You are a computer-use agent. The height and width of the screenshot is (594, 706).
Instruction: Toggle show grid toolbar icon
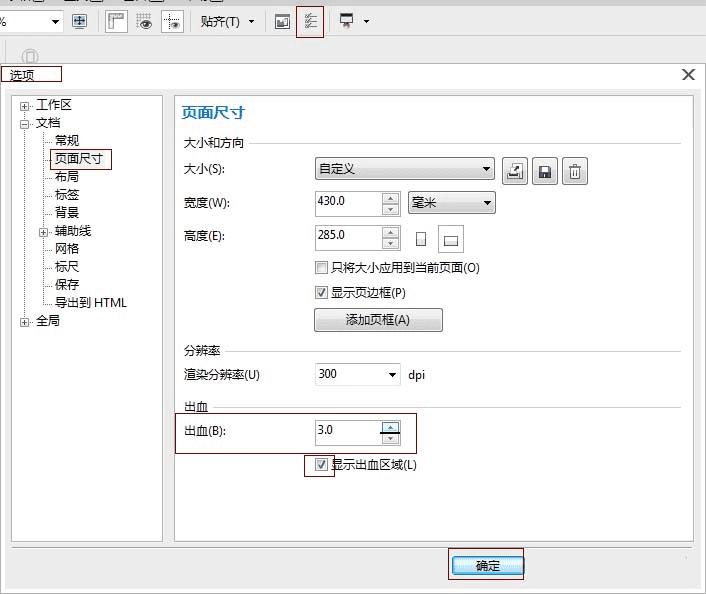(x=144, y=22)
